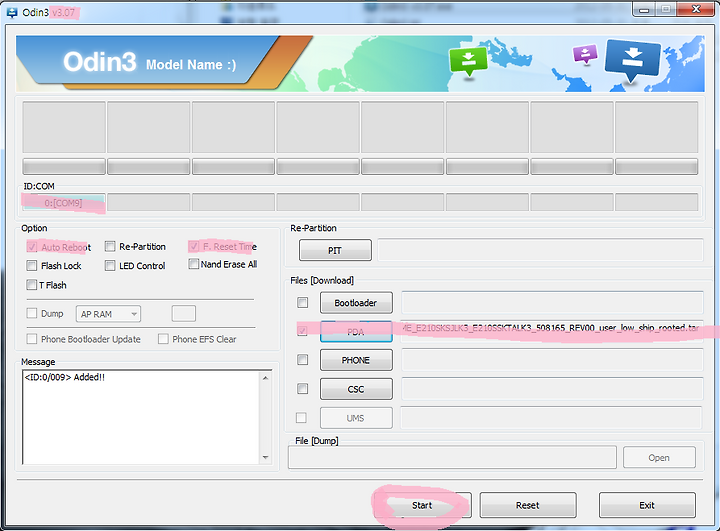Click the File Dump path field
The image size is (720, 531).
click(x=452, y=457)
